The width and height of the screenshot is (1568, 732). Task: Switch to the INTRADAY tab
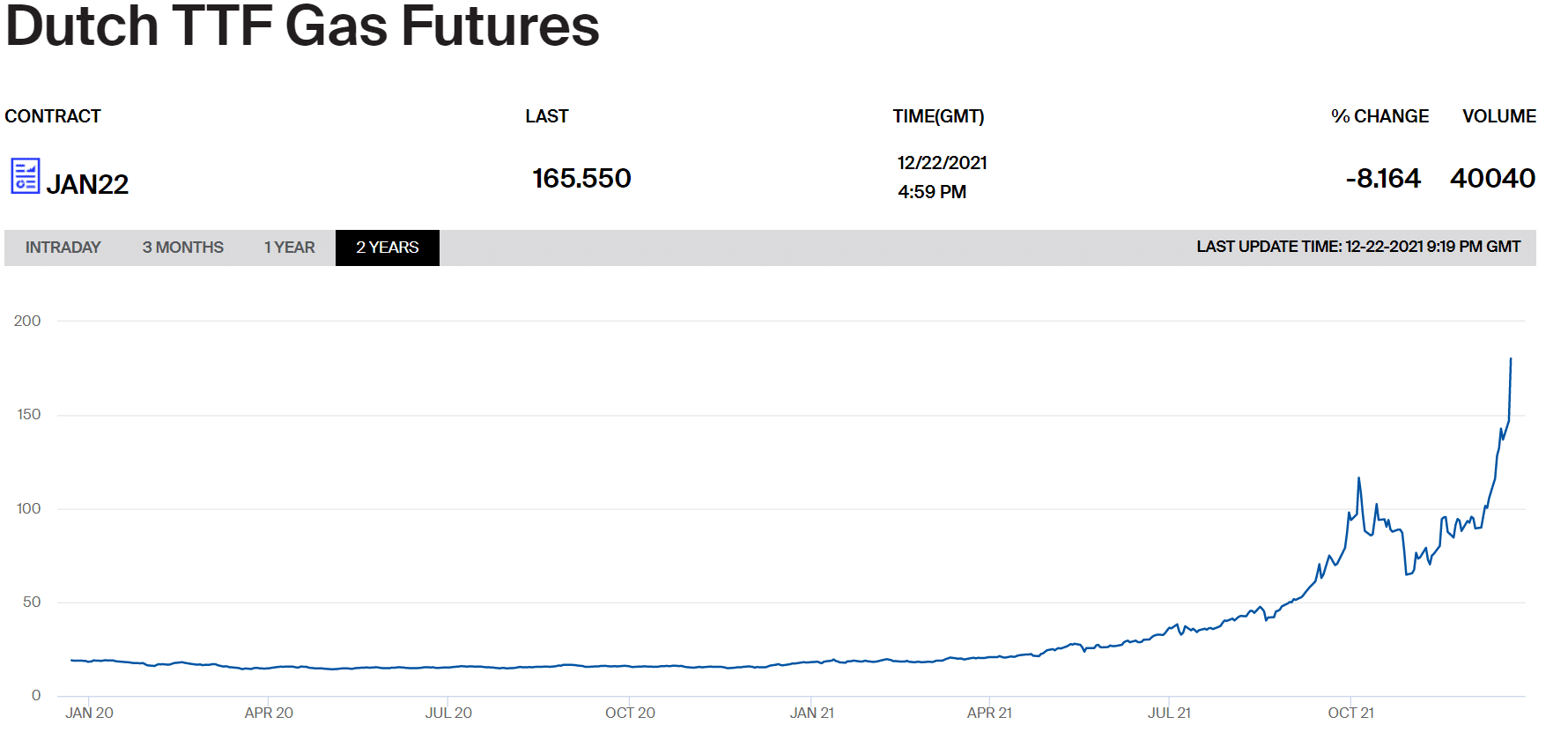pyautogui.click(x=63, y=248)
